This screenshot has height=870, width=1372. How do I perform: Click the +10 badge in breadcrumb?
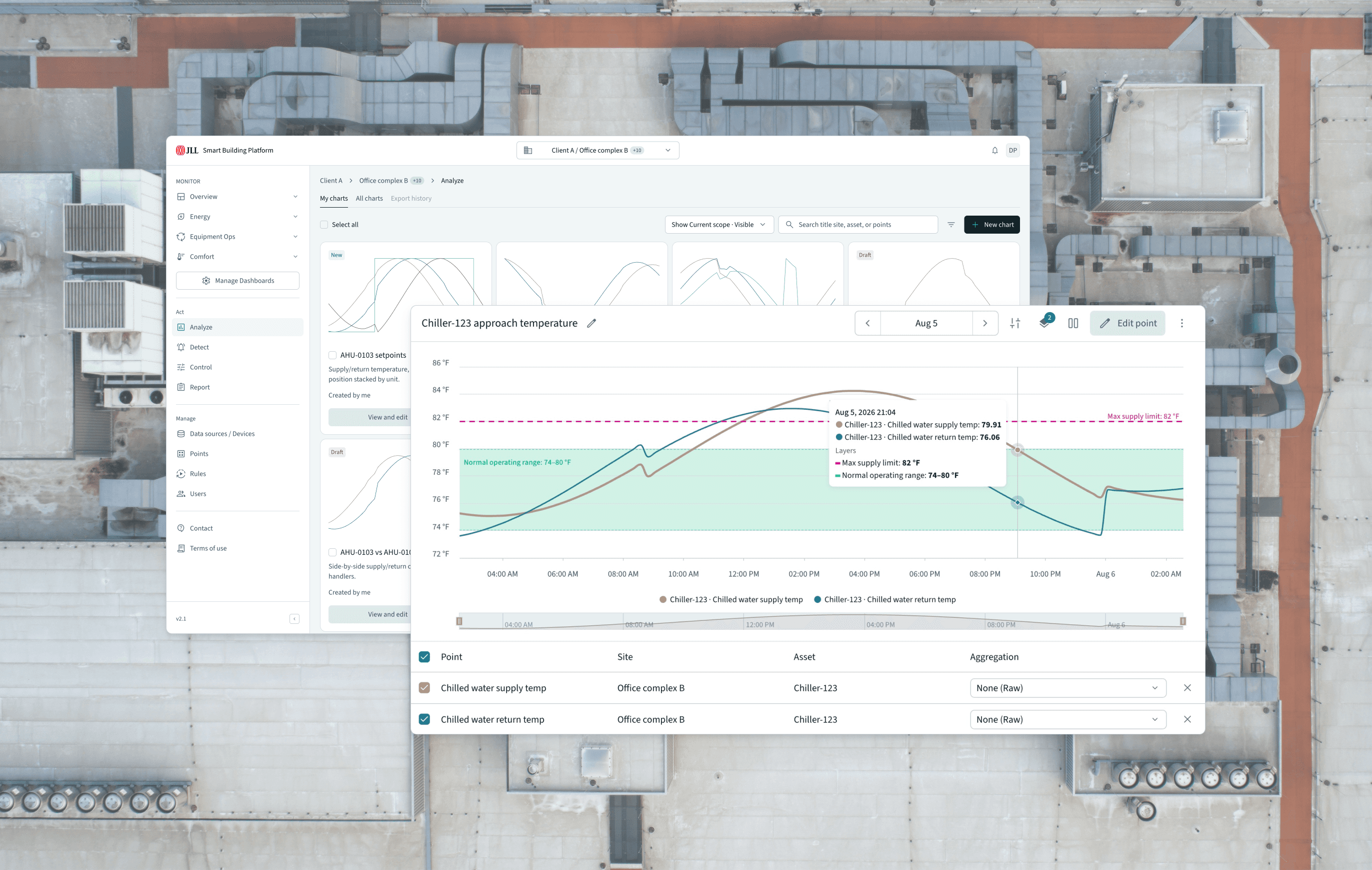417,181
